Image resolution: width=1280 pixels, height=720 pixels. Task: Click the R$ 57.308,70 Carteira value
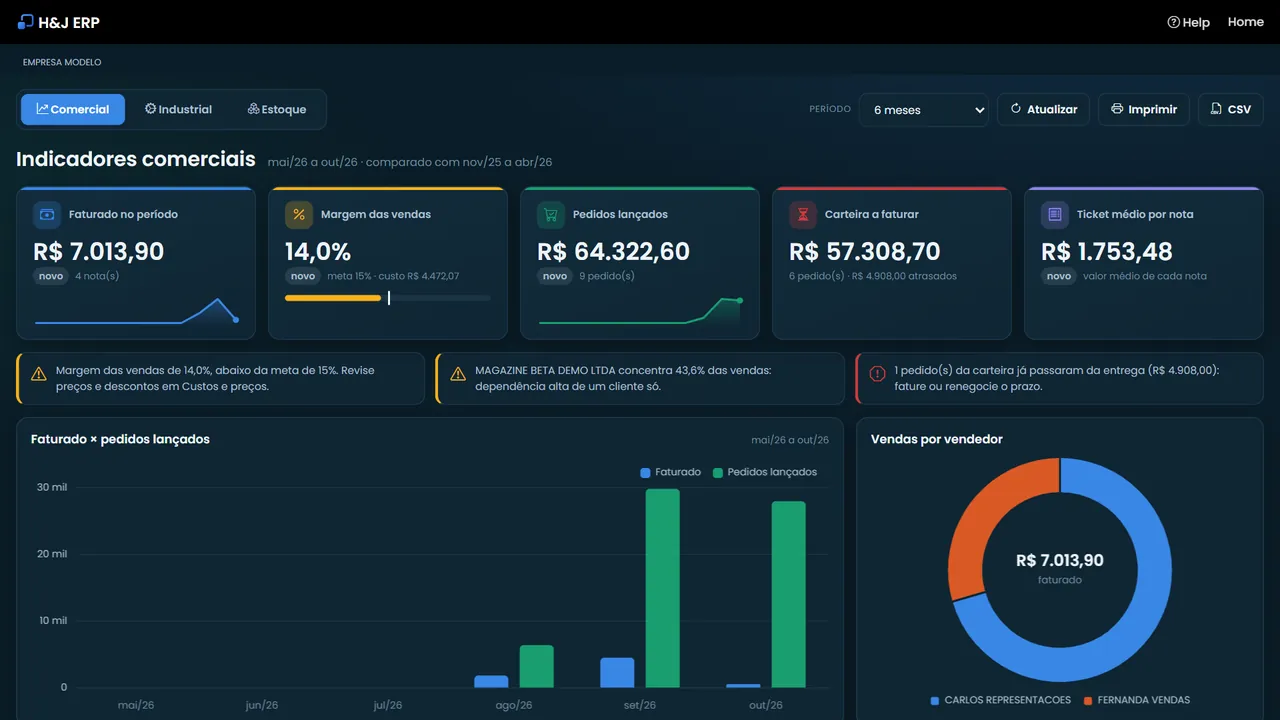865,251
